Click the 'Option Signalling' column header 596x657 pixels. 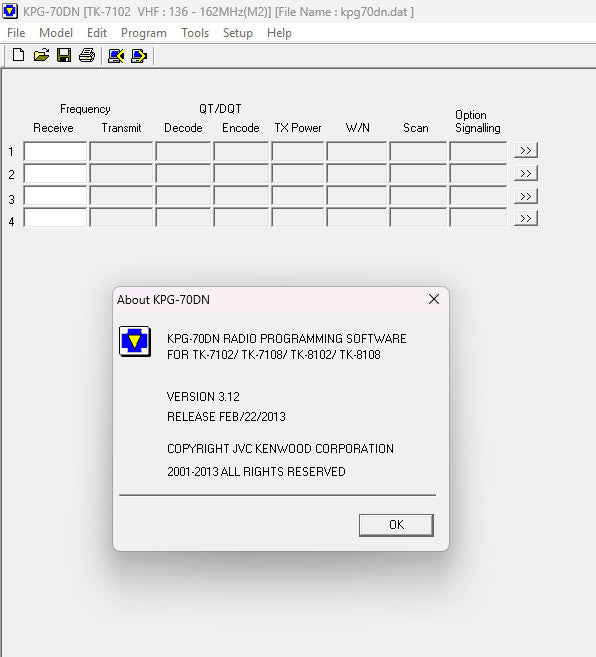coord(478,122)
